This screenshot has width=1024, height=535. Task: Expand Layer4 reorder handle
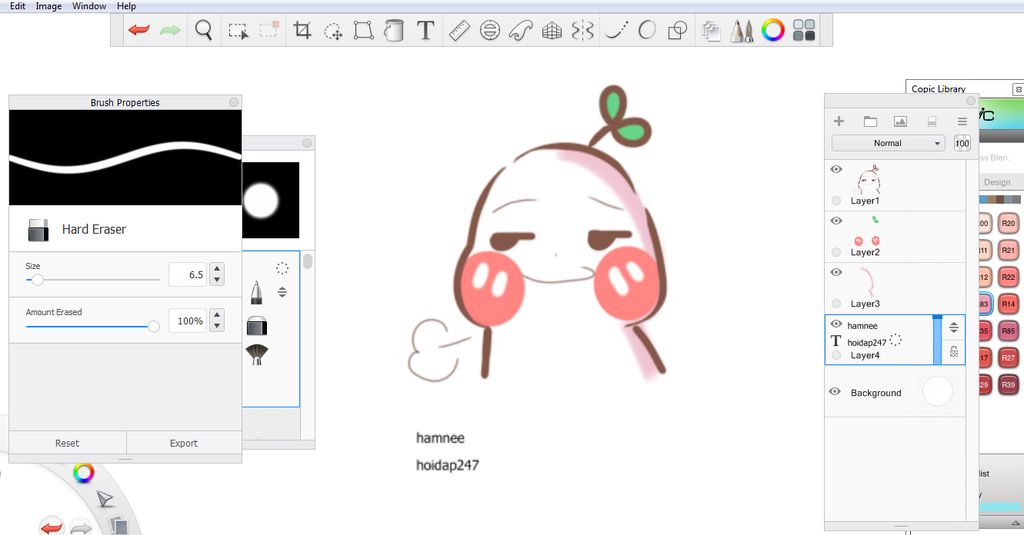tap(954, 327)
